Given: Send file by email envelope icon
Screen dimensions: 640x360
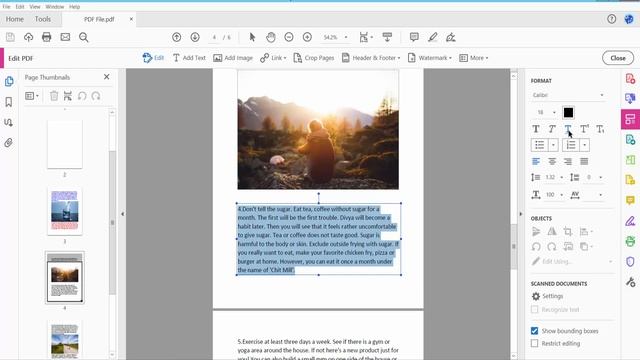Looking at the screenshot, I should point(65,37).
